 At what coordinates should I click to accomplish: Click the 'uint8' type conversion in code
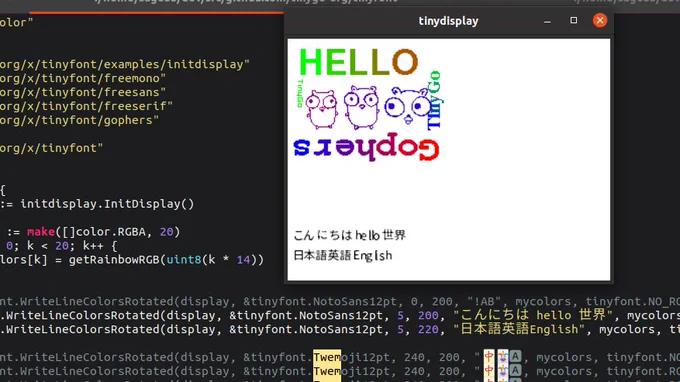pos(184,260)
